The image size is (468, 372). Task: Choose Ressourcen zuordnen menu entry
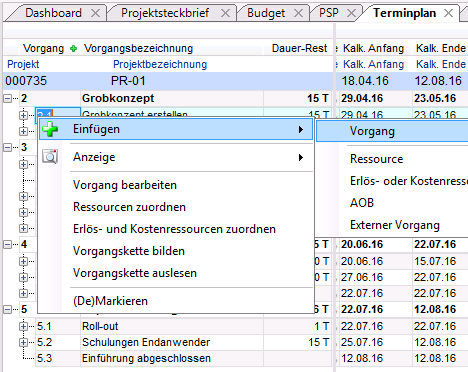tap(129, 207)
